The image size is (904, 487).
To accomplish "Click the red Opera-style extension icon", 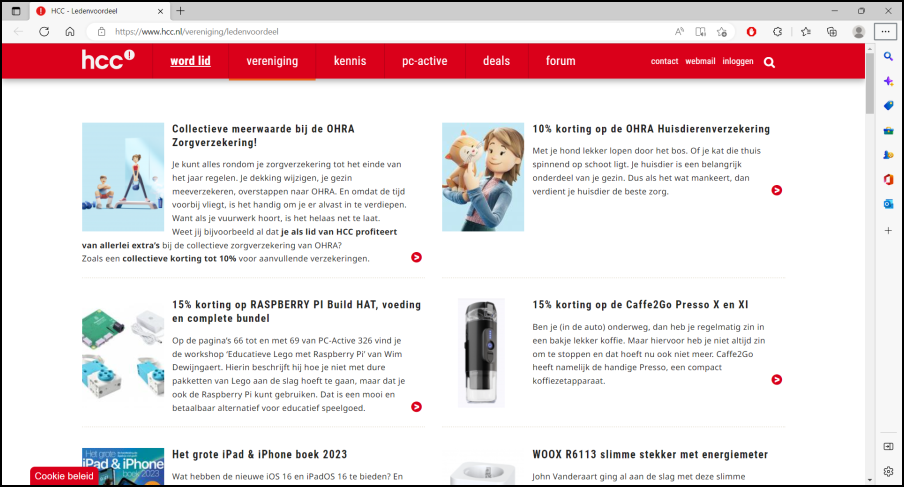I will [751, 32].
